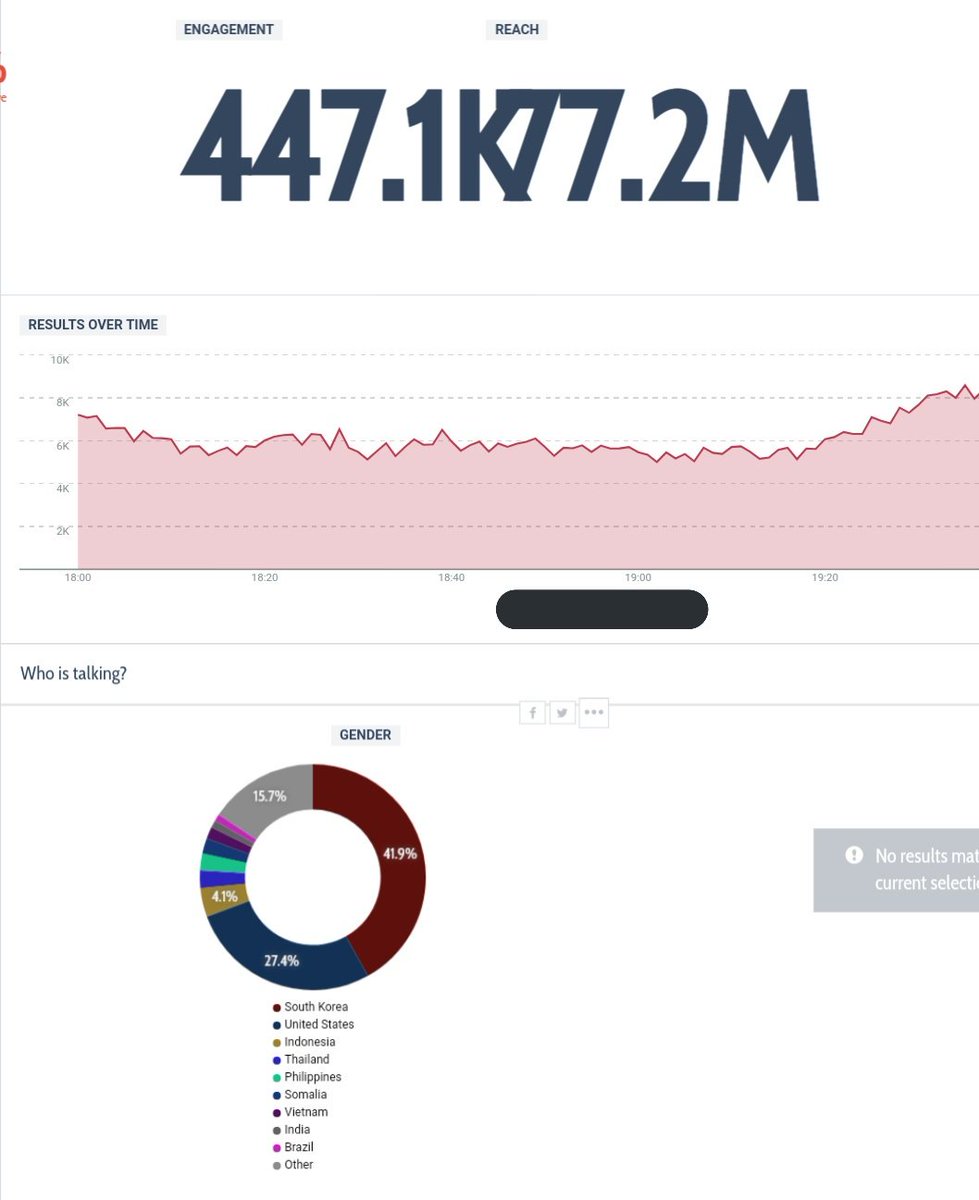This screenshot has height=1200, width=979.
Task: Click the 8K y-axis label
Action: click(62, 402)
